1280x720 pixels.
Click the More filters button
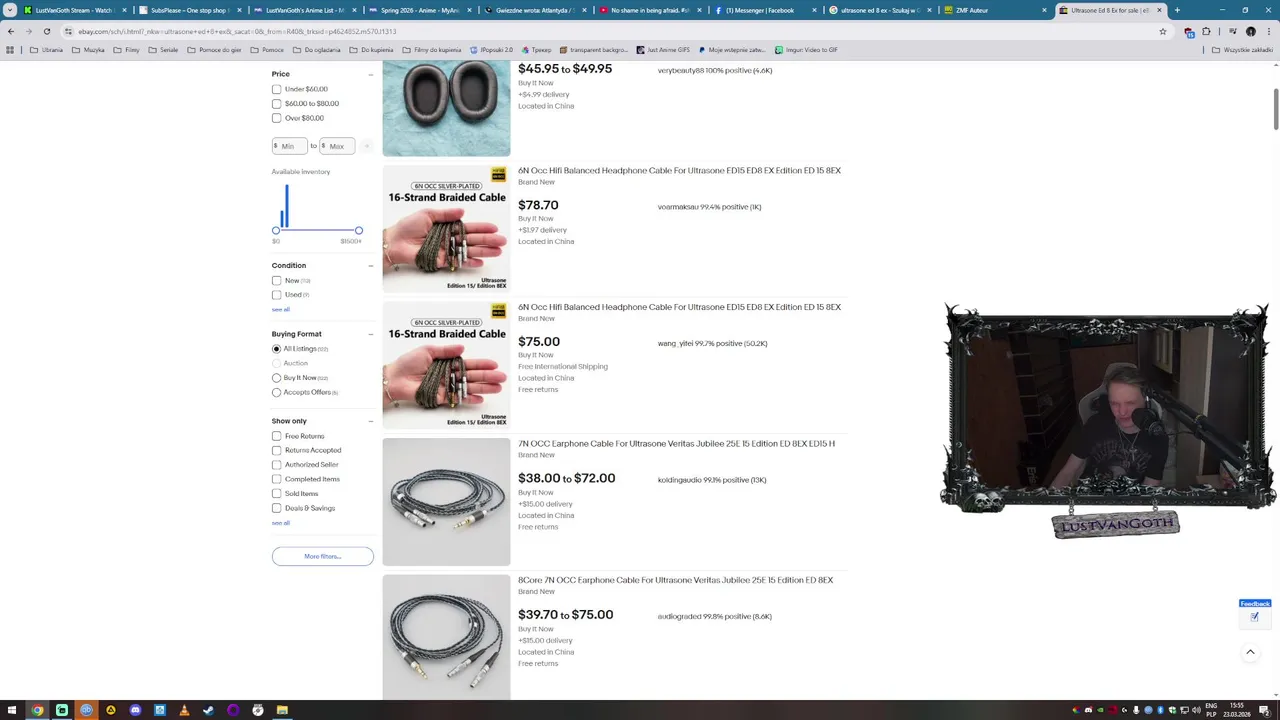(322, 556)
